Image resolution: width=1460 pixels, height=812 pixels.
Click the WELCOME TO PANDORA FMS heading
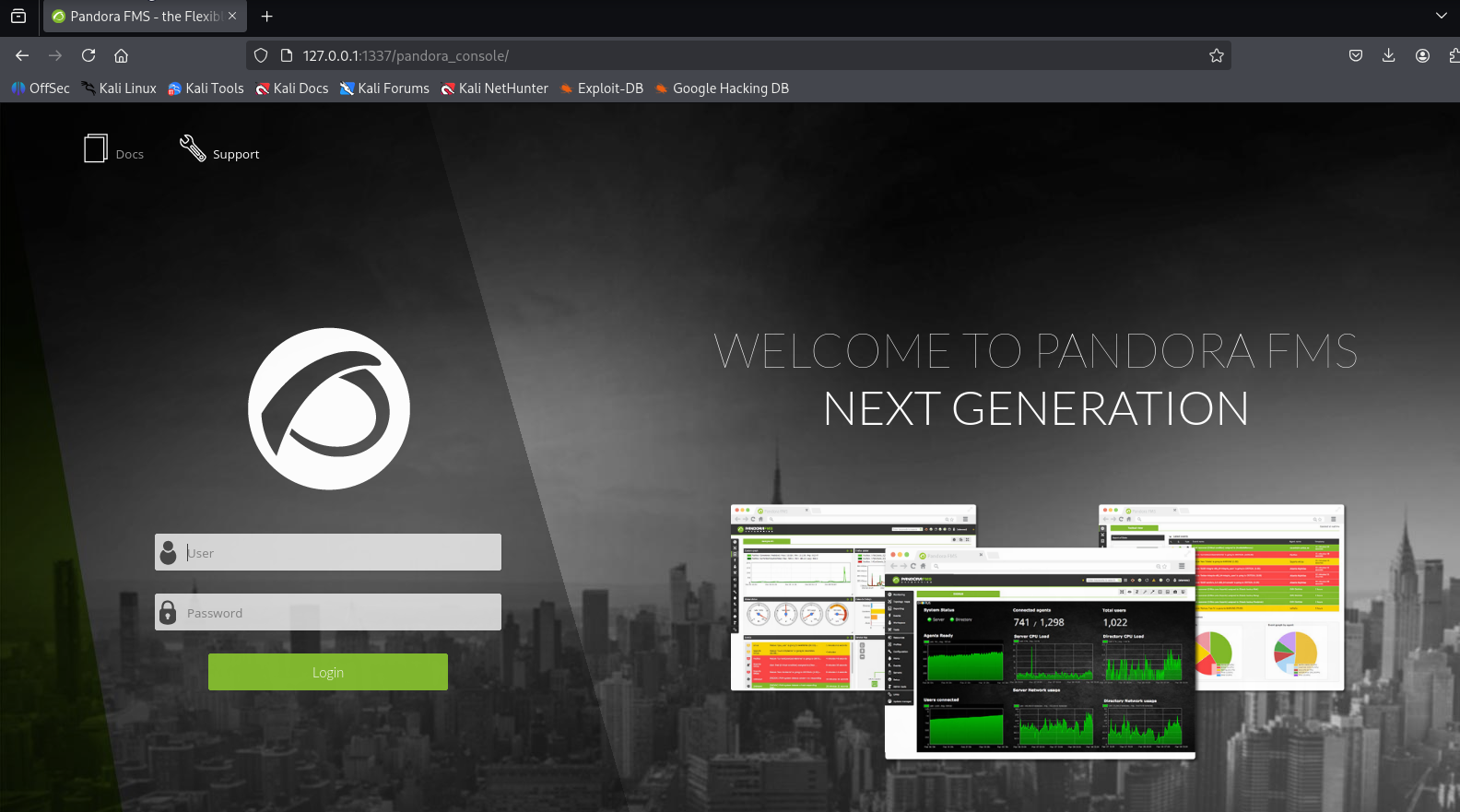1036,351
